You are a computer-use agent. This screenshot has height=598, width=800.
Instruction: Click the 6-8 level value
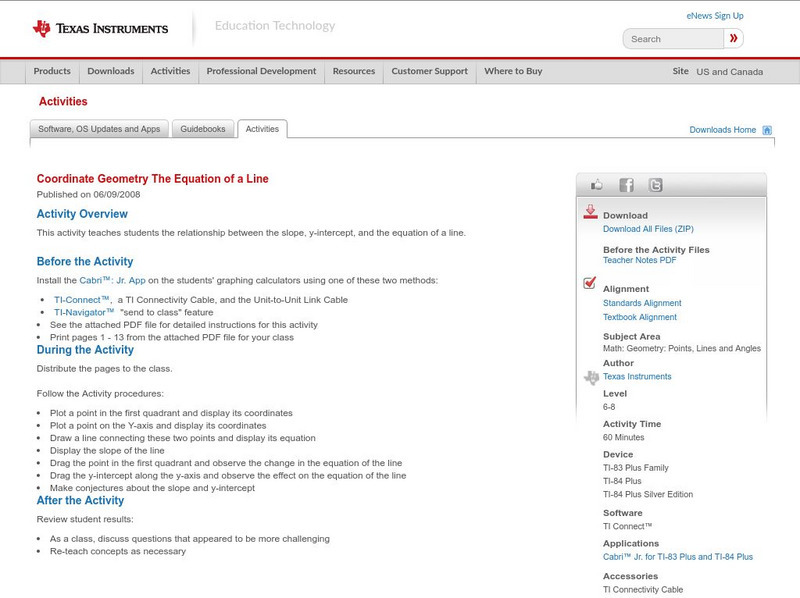click(x=609, y=407)
